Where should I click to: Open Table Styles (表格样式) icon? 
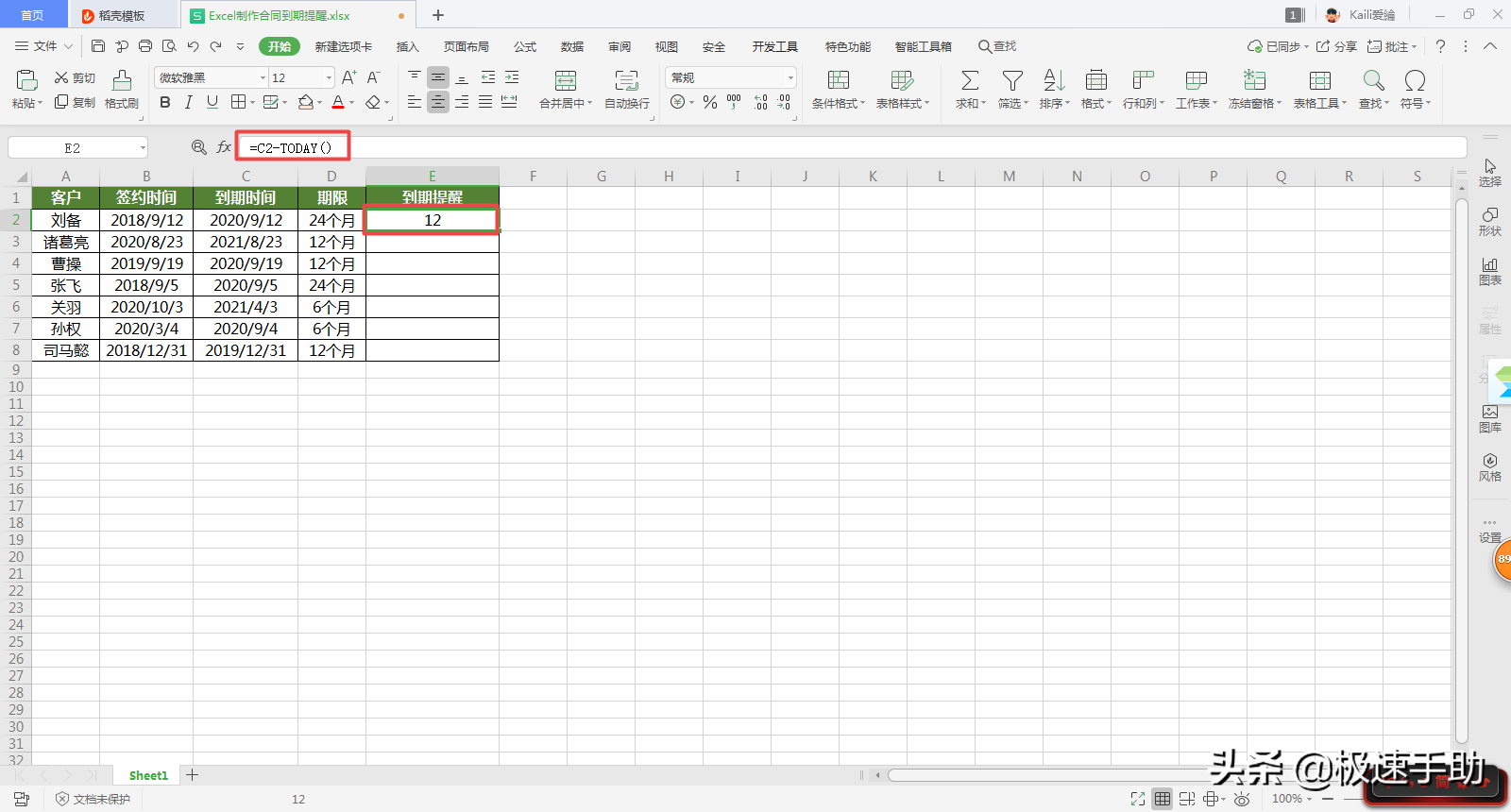tap(902, 80)
